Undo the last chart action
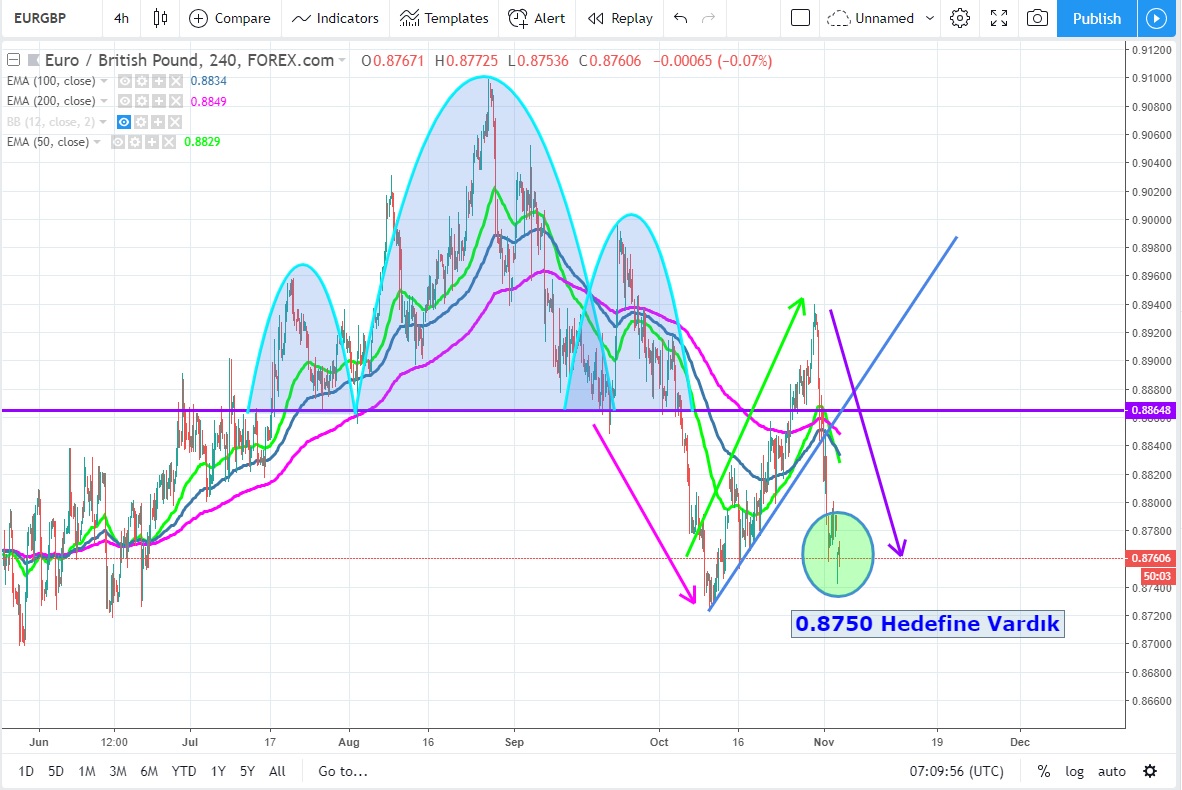The image size is (1182, 790). (x=681, y=18)
